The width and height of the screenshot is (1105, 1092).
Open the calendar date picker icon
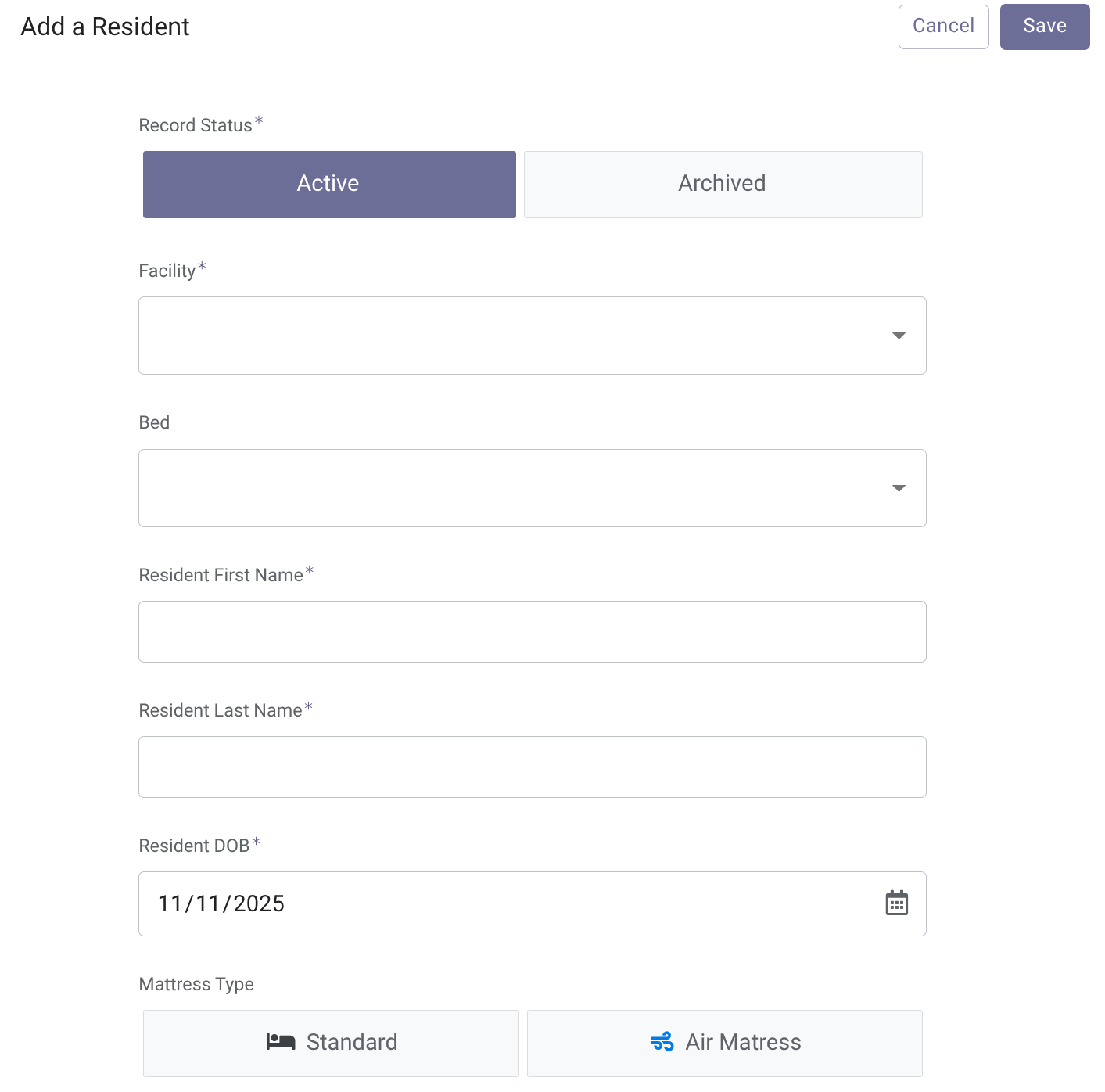pyautogui.click(x=896, y=903)
